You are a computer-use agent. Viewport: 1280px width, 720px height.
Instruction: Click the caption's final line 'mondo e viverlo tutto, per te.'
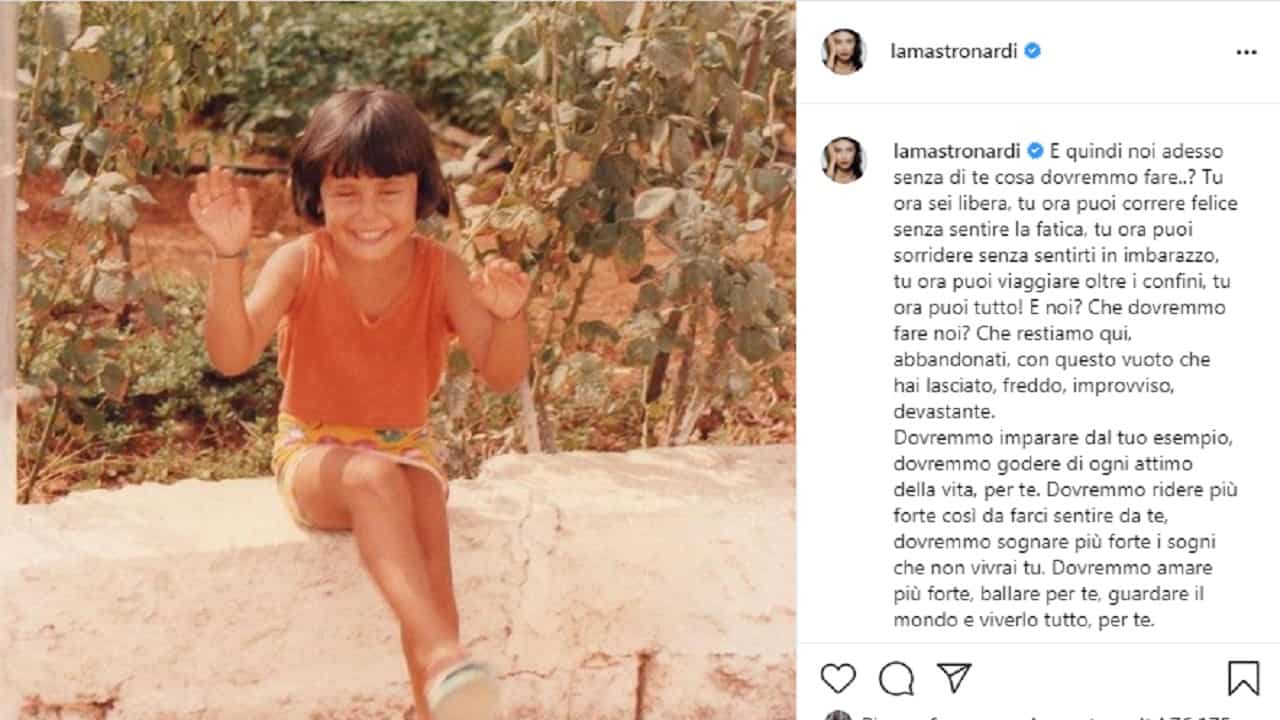pyautogui.click(x=1024, y=619)
